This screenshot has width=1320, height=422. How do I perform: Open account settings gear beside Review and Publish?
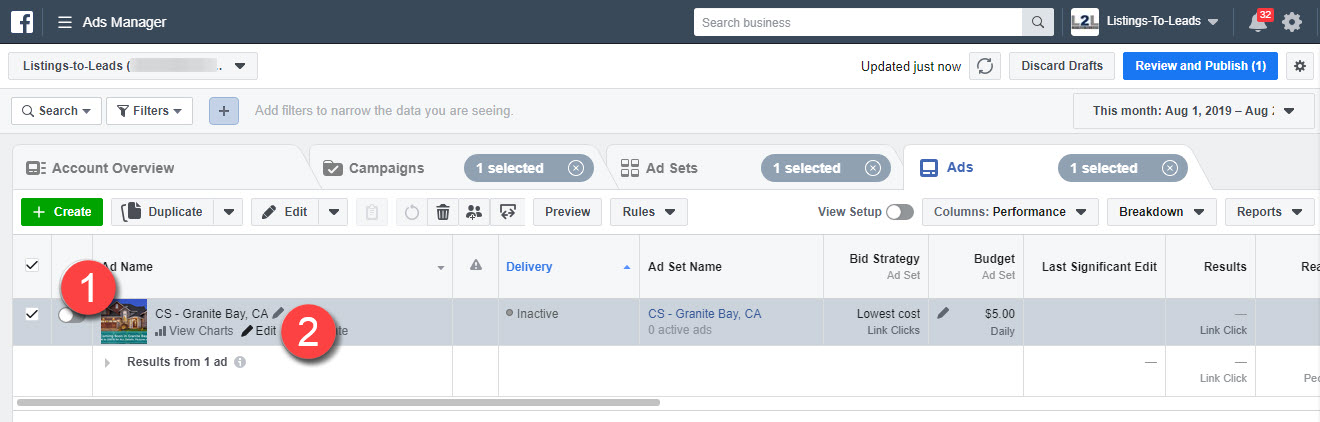1300,66
